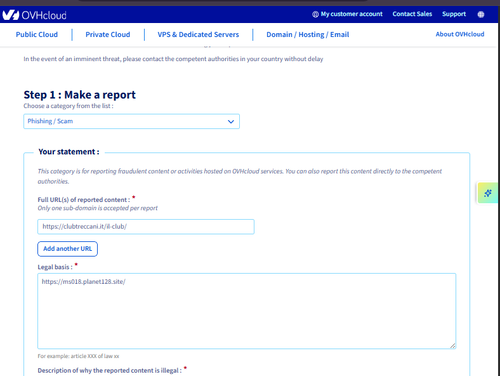Expand the Phishing / Scam category dropdown

pyautogui.click(x=131, y=121)
